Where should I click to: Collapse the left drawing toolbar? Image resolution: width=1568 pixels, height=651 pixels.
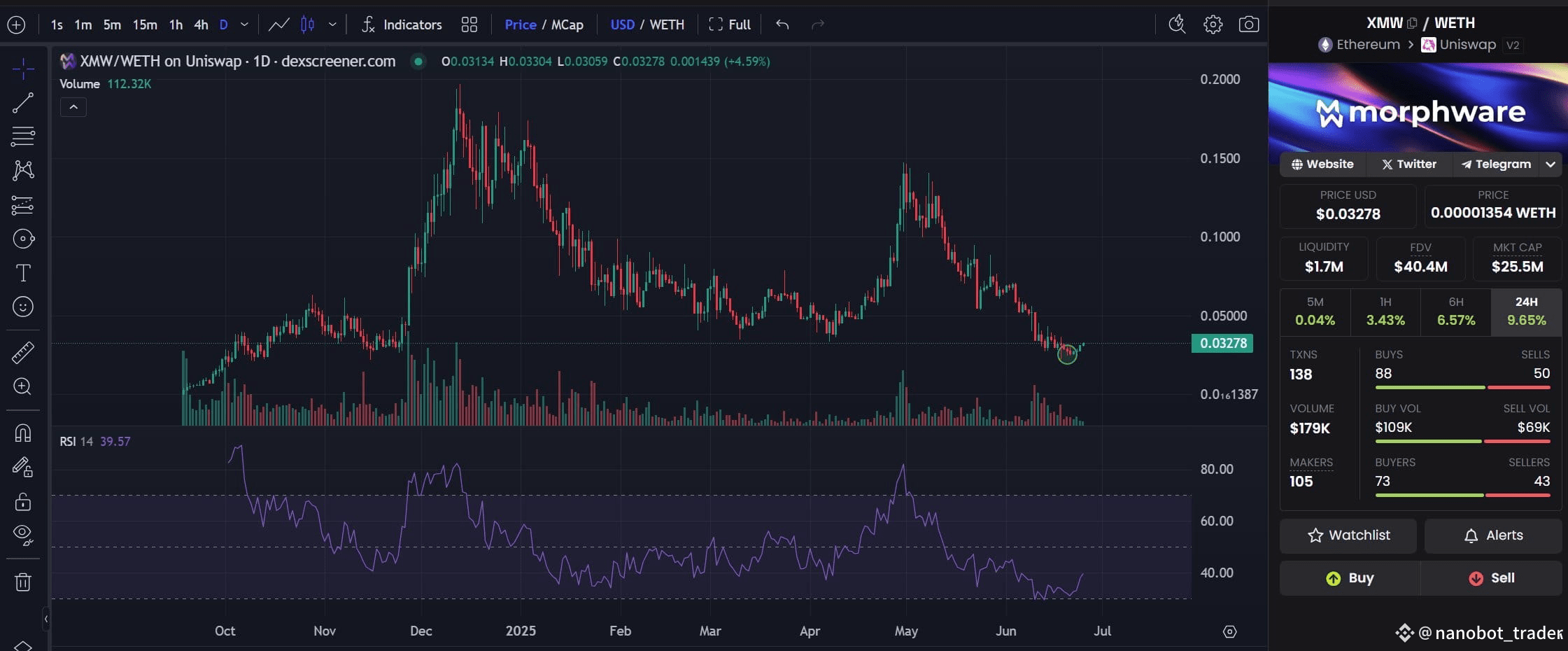tap(46, 619)
